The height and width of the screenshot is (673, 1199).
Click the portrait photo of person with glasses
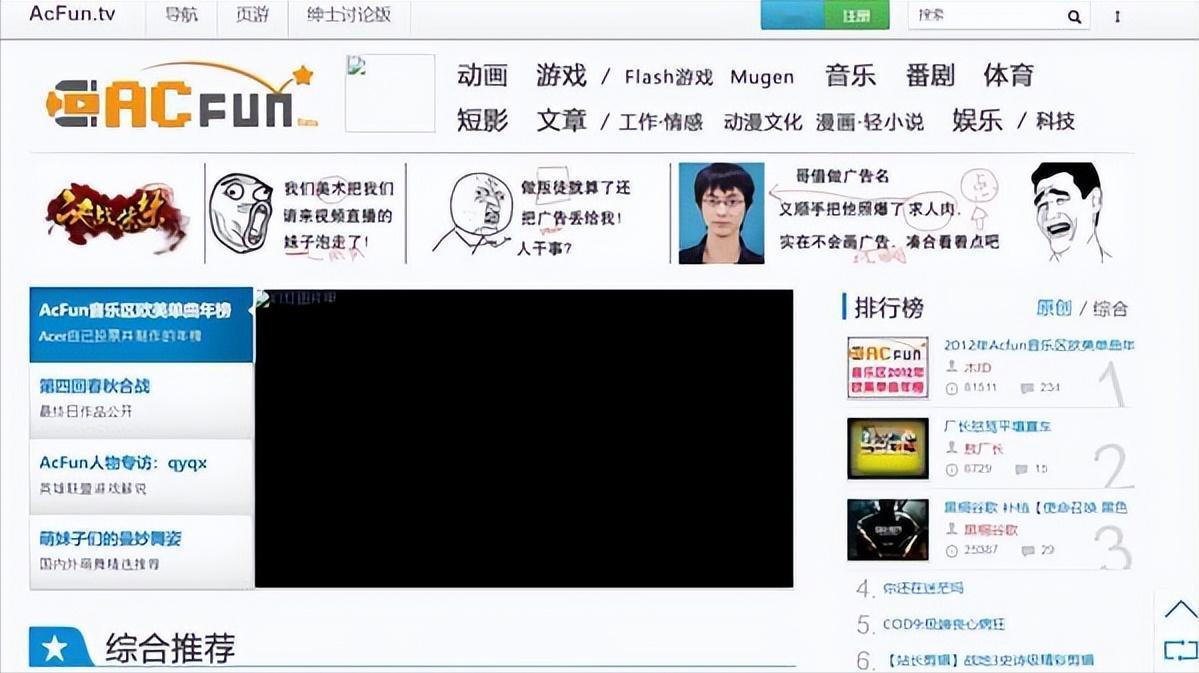pos(721,213)
